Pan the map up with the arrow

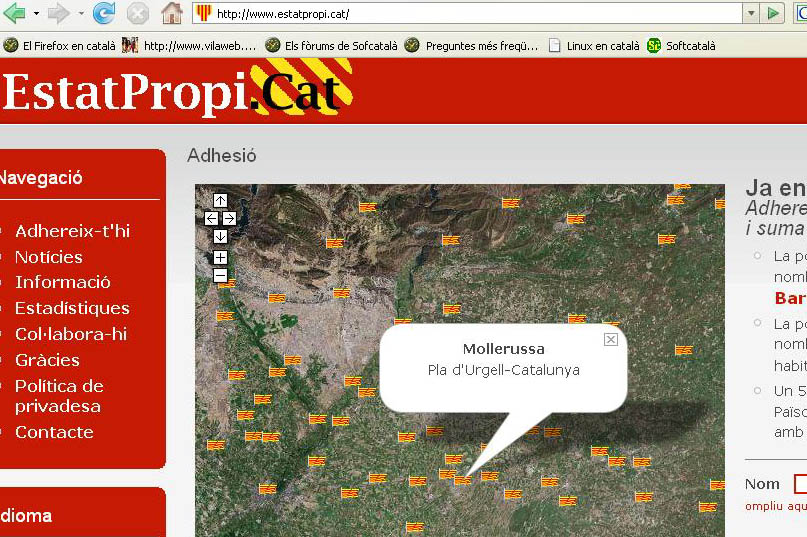[220, 200]
